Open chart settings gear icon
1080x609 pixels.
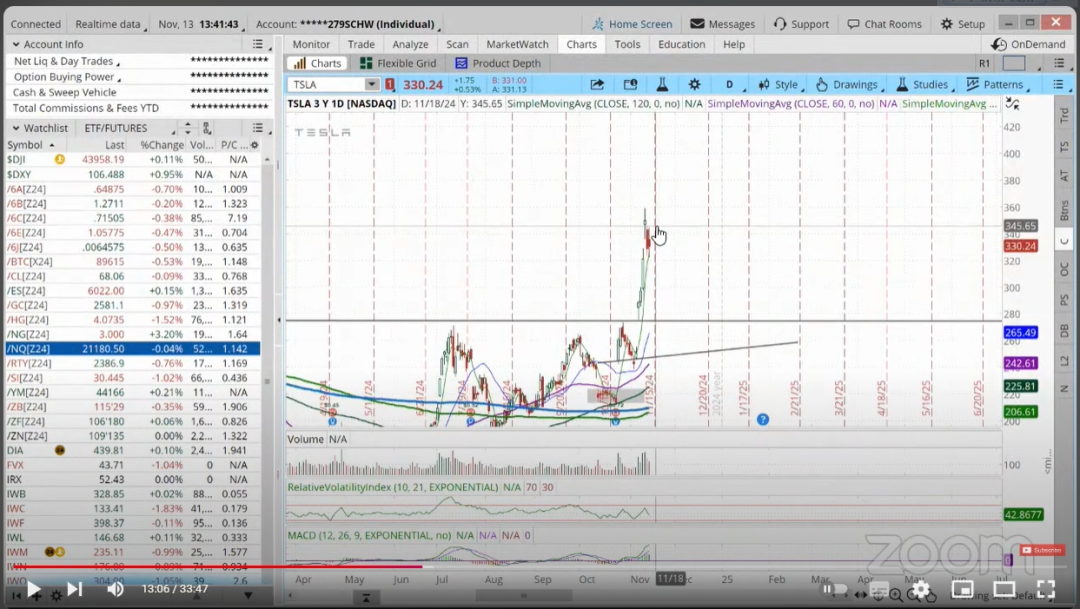coord(694,85)
